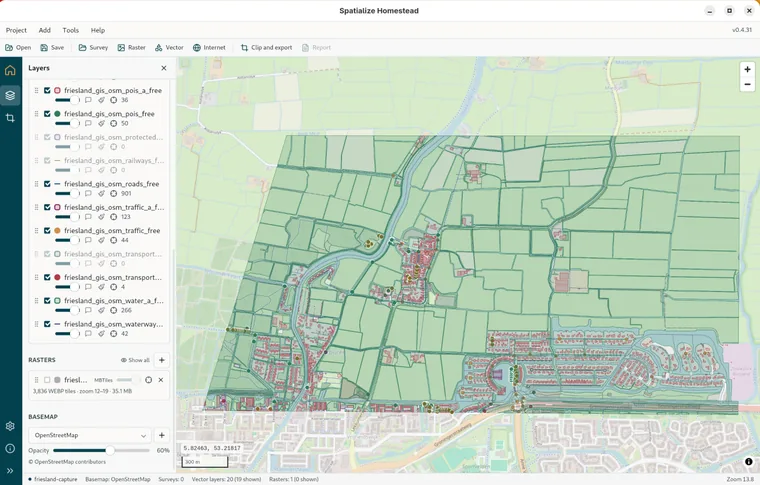Click 'Vector layers: 20 (19 shown)' status text
760x485 pixels.
tap(226, 479)
